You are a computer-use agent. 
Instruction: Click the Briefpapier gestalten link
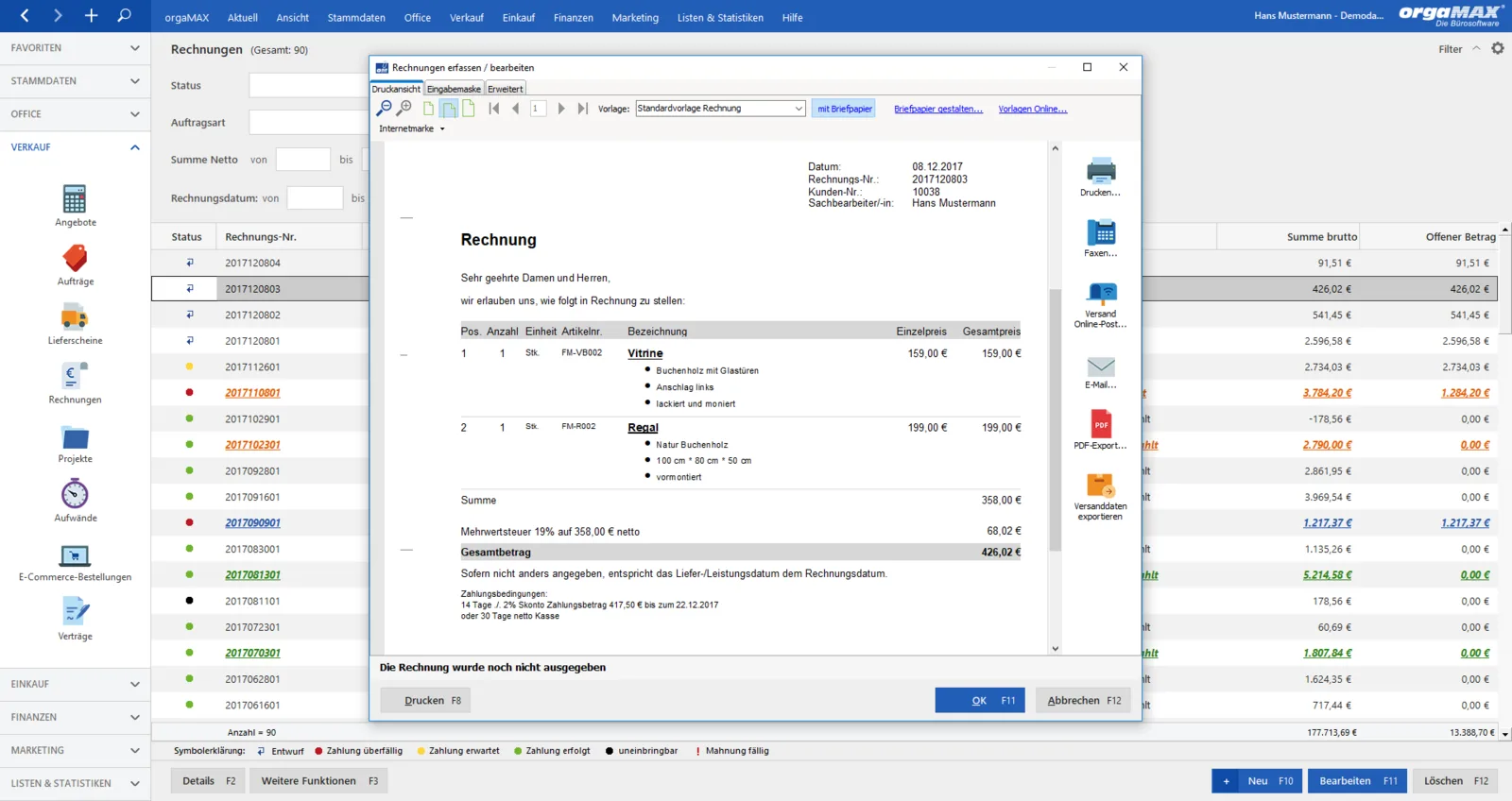[x=938, y=109]
